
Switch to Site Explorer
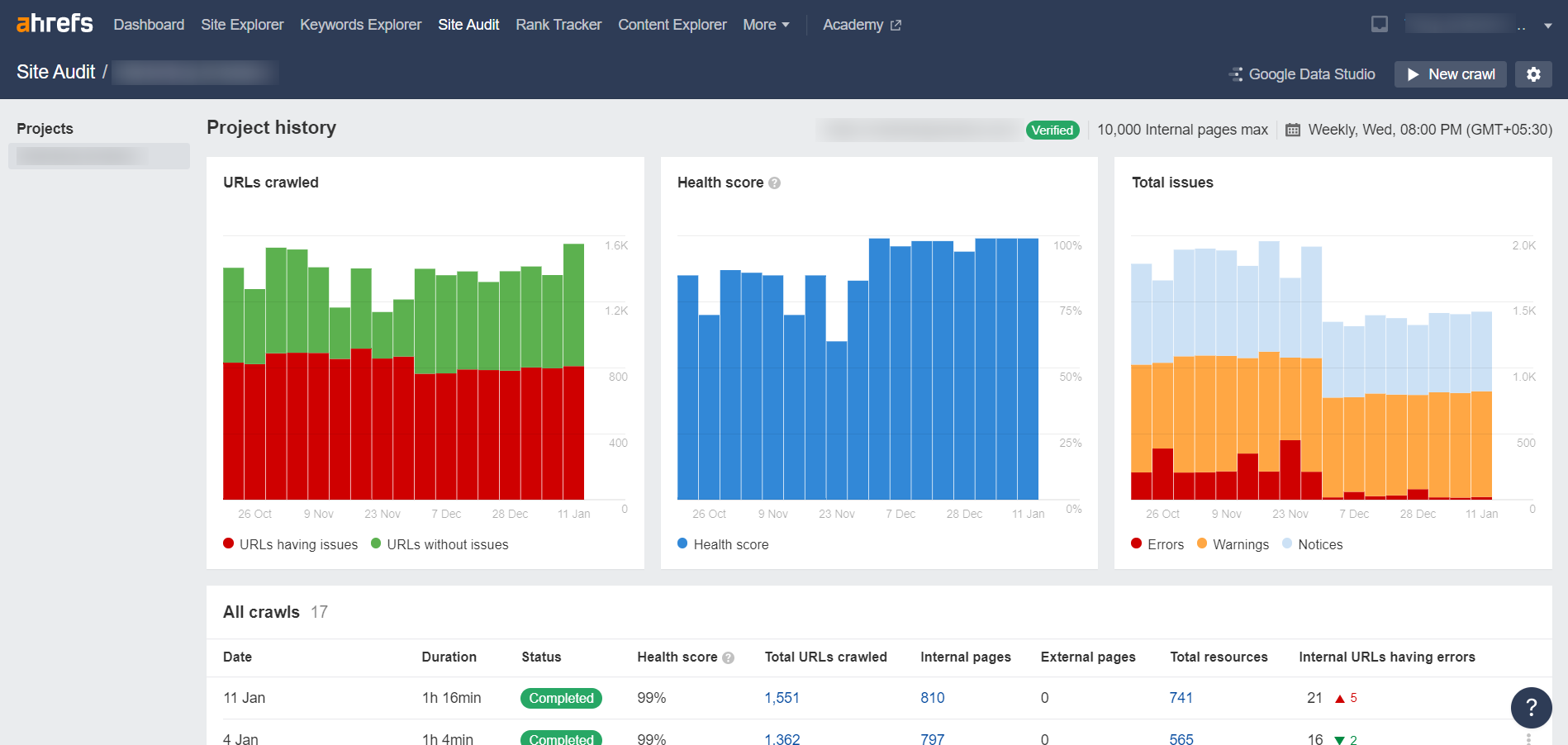pos(242,24)
